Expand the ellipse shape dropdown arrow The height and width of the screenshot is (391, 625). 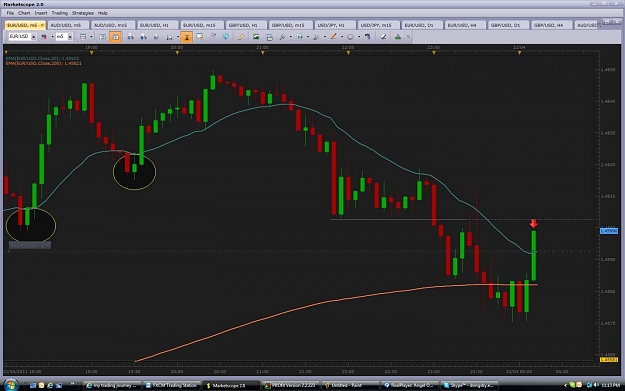coord(359,37)
